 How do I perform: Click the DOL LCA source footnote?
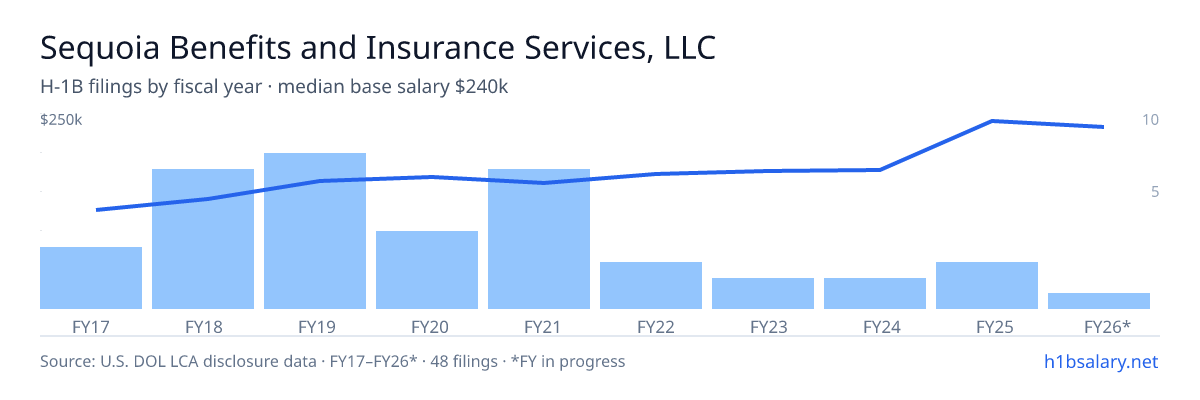click(332, 361)
